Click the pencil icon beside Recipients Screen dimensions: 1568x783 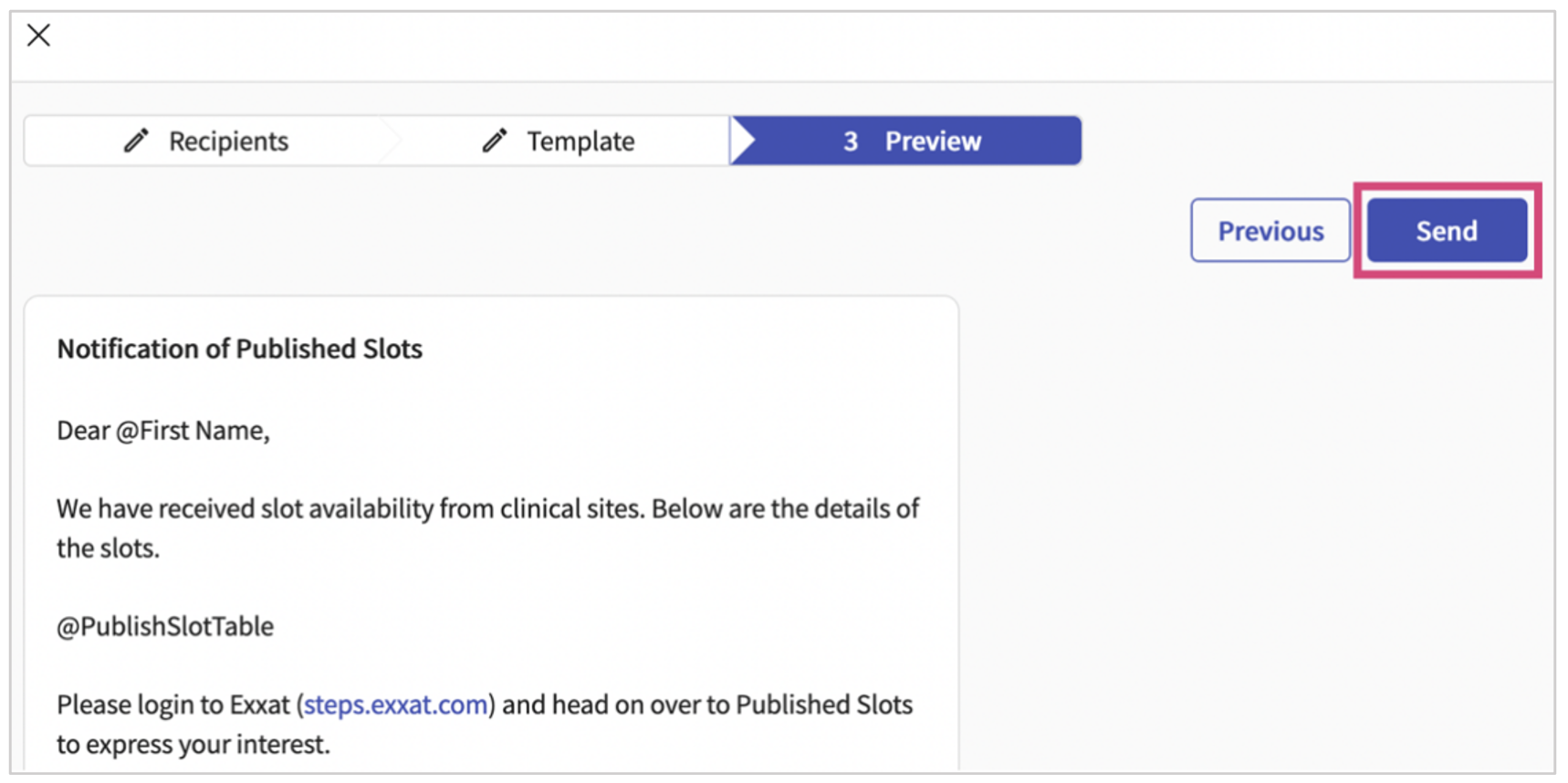(x=136, y=141)
